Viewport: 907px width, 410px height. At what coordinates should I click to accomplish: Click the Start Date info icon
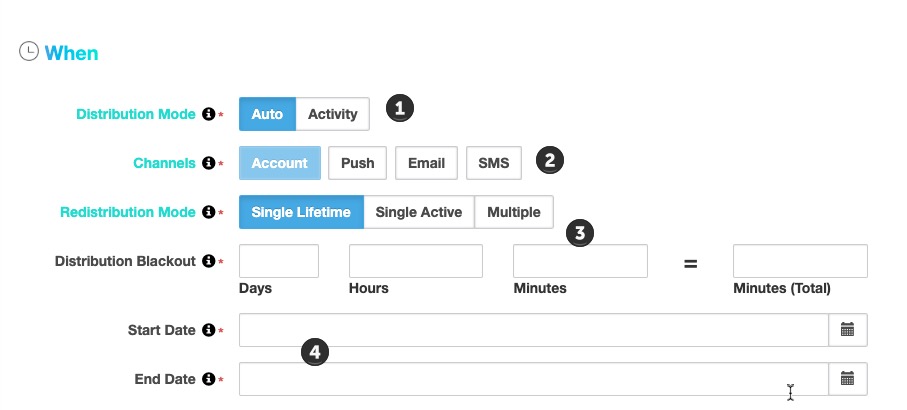208,330
